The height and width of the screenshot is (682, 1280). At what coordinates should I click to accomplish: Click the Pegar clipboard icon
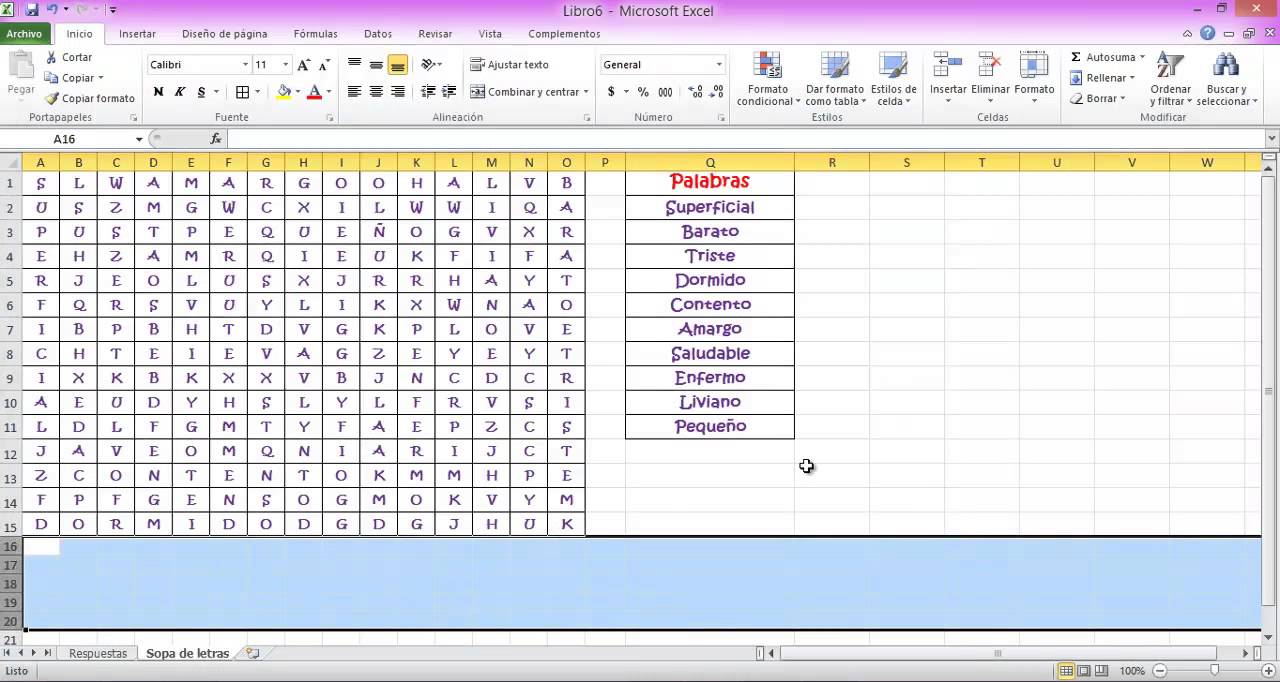(21, 65)
